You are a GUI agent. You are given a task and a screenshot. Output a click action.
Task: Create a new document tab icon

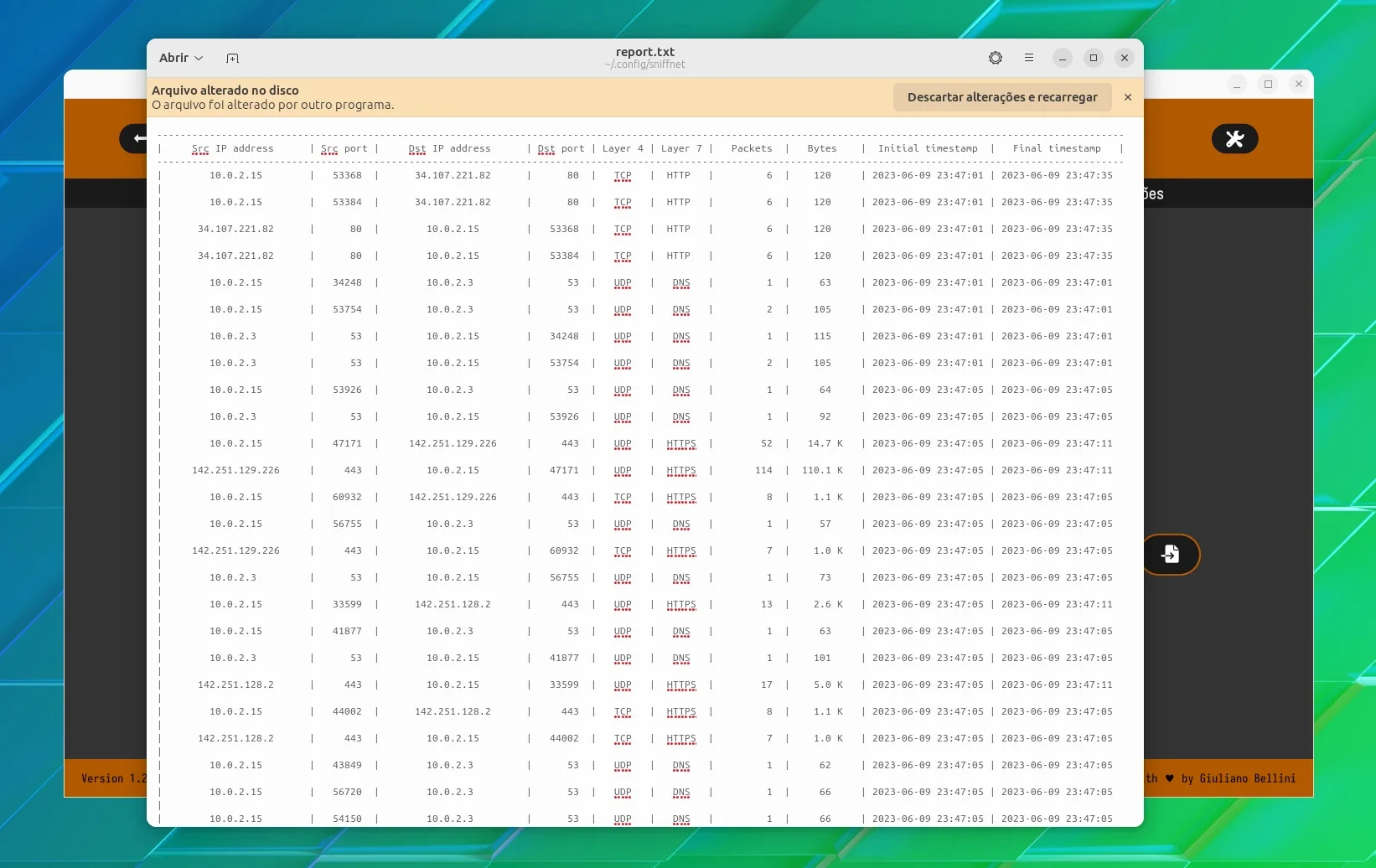(232, 58)
